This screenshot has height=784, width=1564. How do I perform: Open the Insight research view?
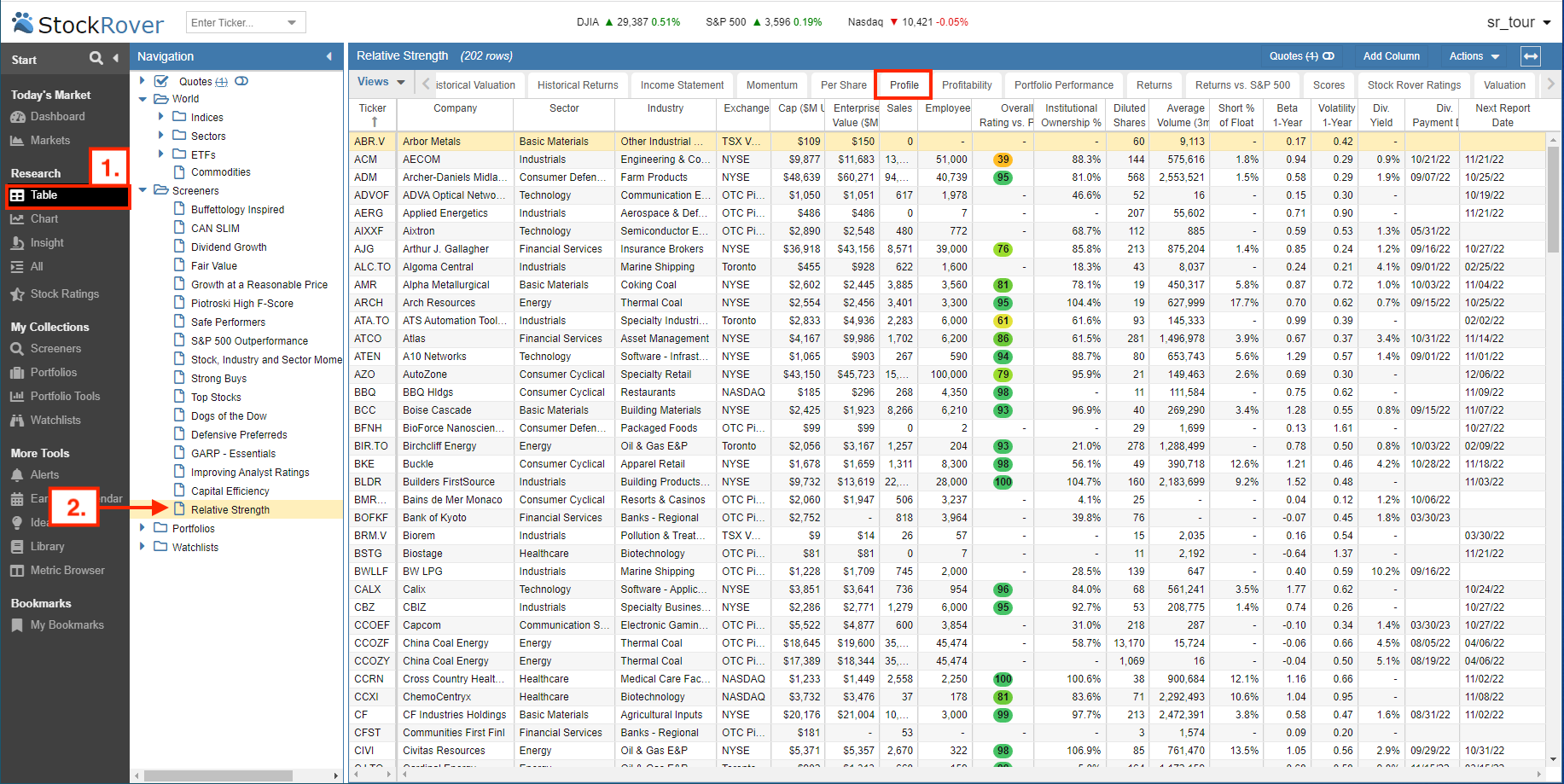pos(47,242)
